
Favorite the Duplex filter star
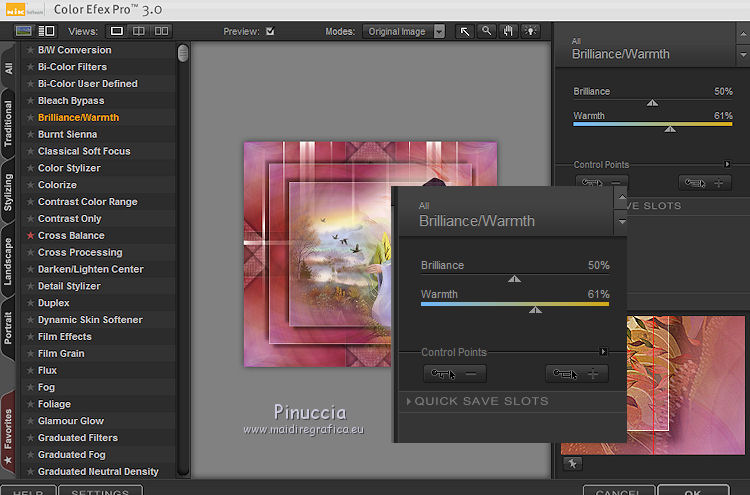[31, 303]
